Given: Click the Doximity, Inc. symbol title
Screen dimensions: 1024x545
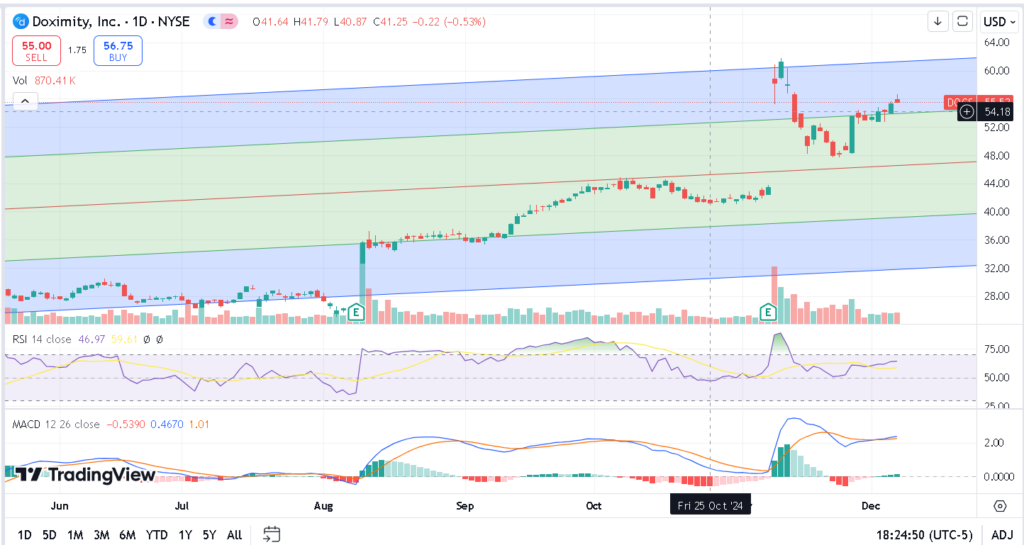Looking at the screenshot, I should [111, 22].
